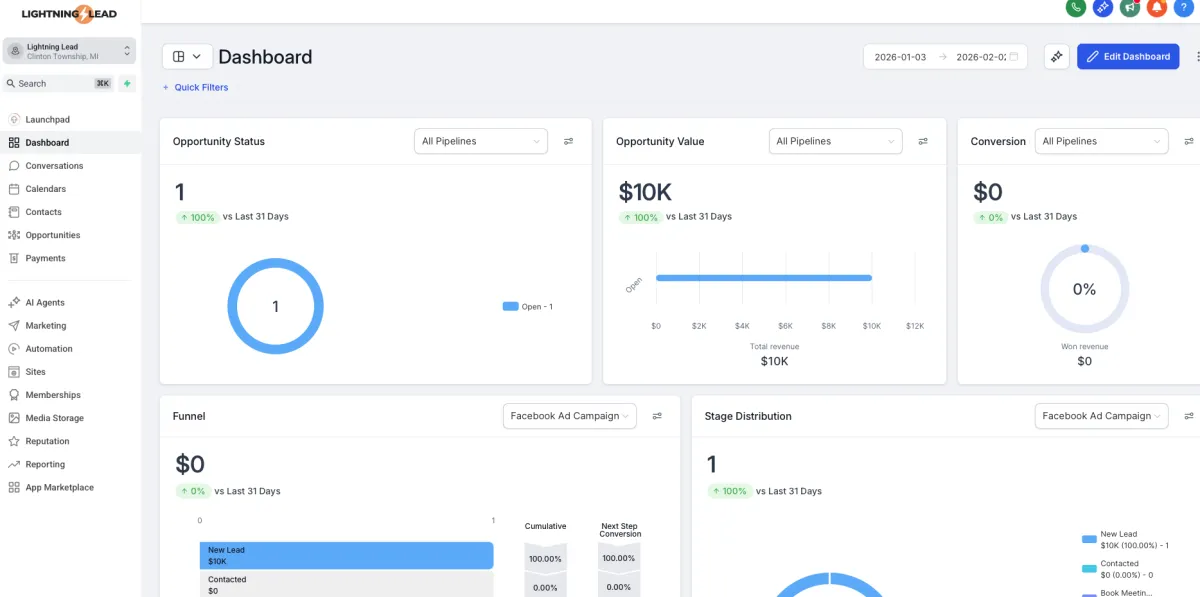
Task: Click the "100.00%" Next Step Conversion cell
Action: click(x=620, y=558)
